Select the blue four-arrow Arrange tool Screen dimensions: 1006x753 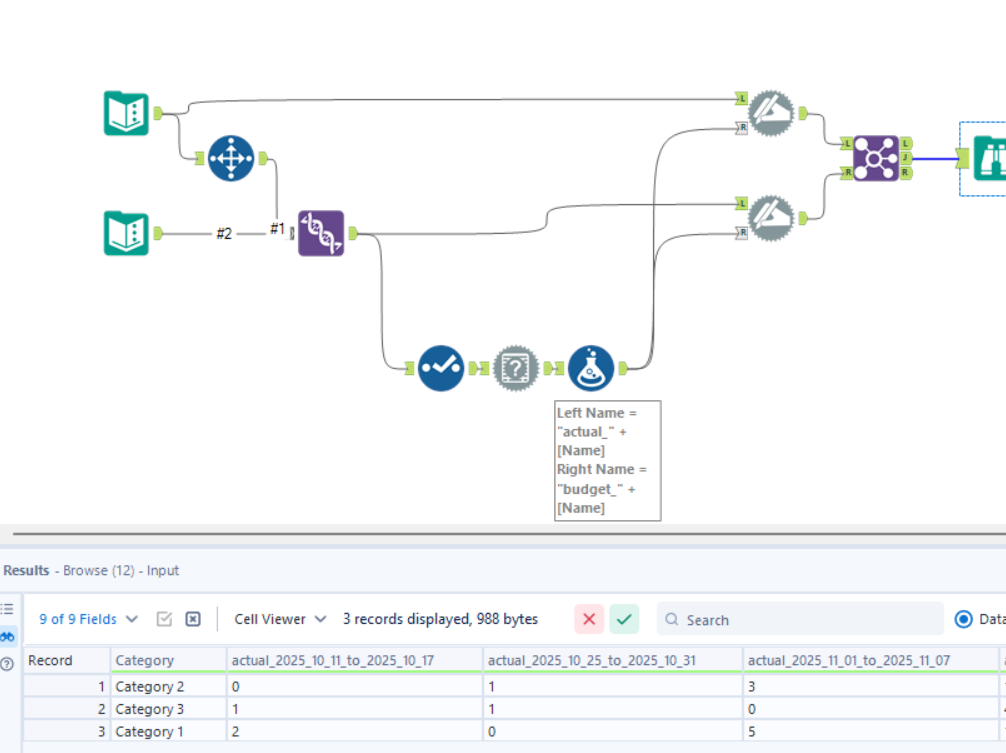pyautogui.click(x=231, y=158)
